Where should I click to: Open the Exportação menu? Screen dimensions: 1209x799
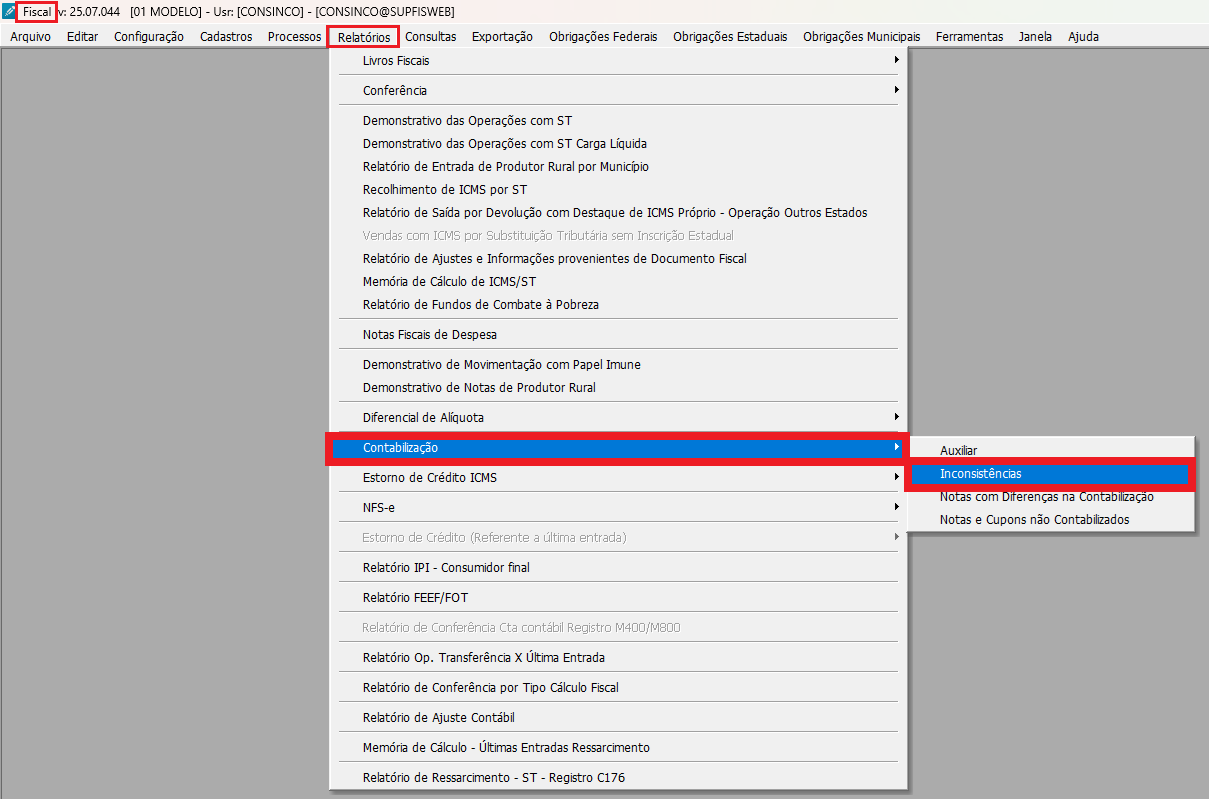[x=502, y=37]
